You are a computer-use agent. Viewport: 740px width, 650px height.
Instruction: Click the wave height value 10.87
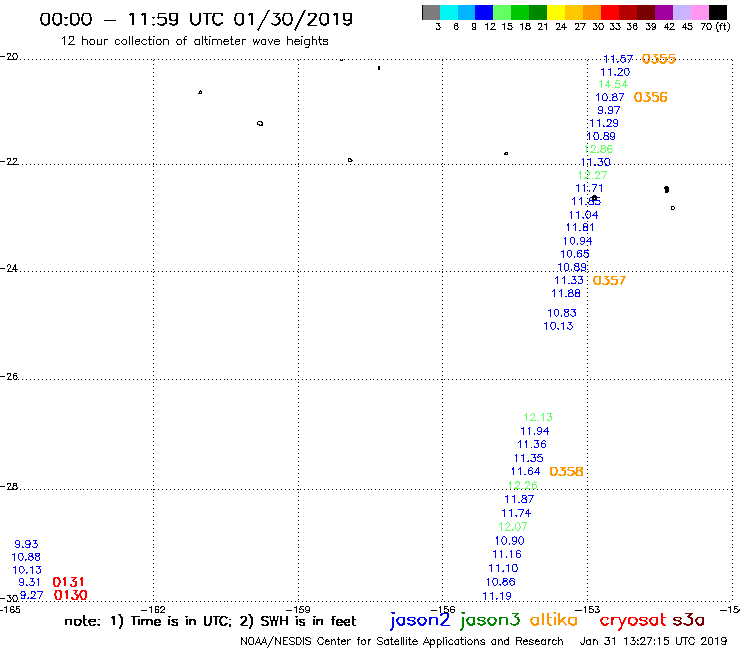pos(609,97)
